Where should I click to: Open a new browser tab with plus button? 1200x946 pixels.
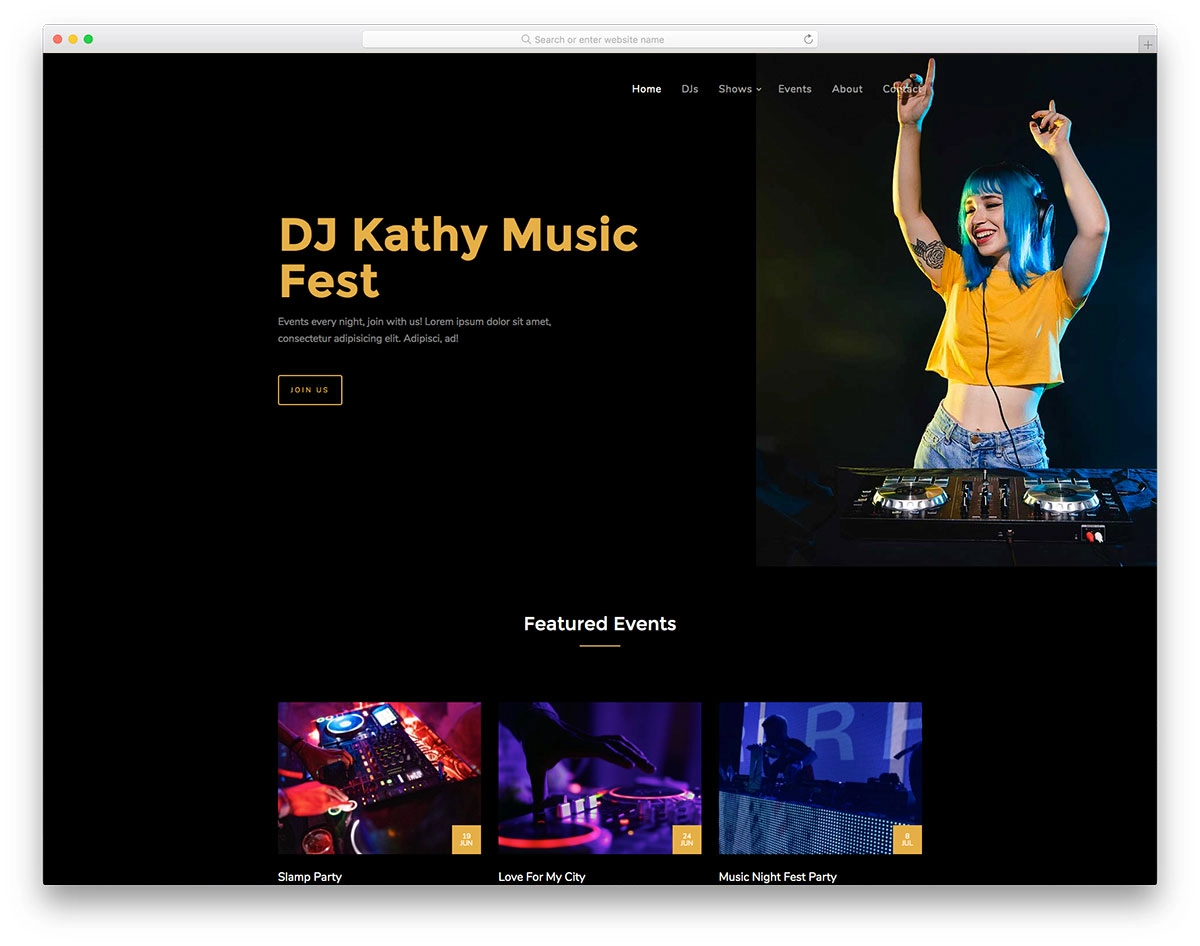tap(1147, 45)
